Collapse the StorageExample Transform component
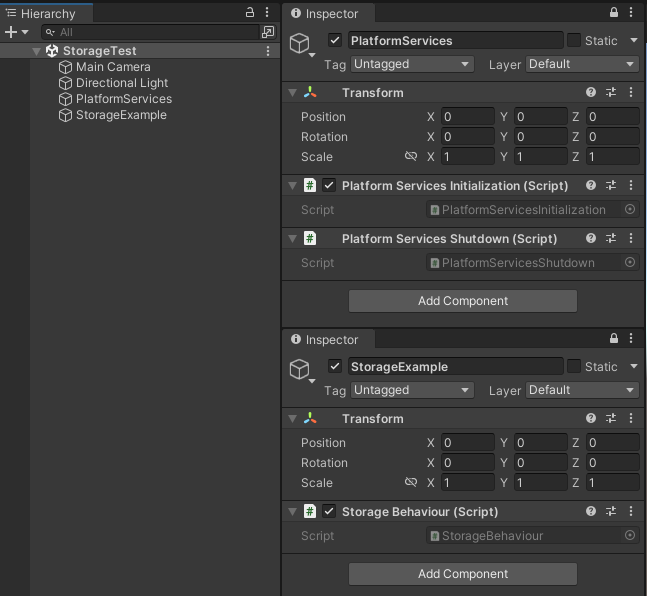 [293, 419]
